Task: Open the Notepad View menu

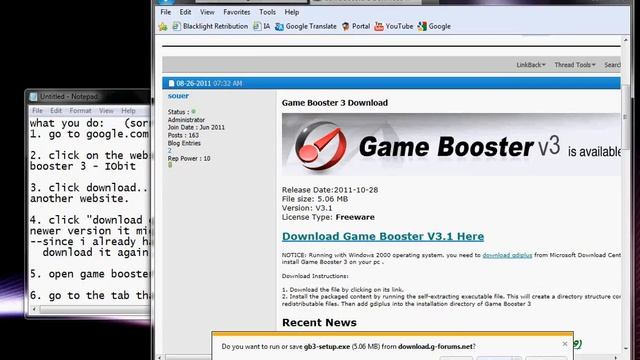Action: click(106, 111)
